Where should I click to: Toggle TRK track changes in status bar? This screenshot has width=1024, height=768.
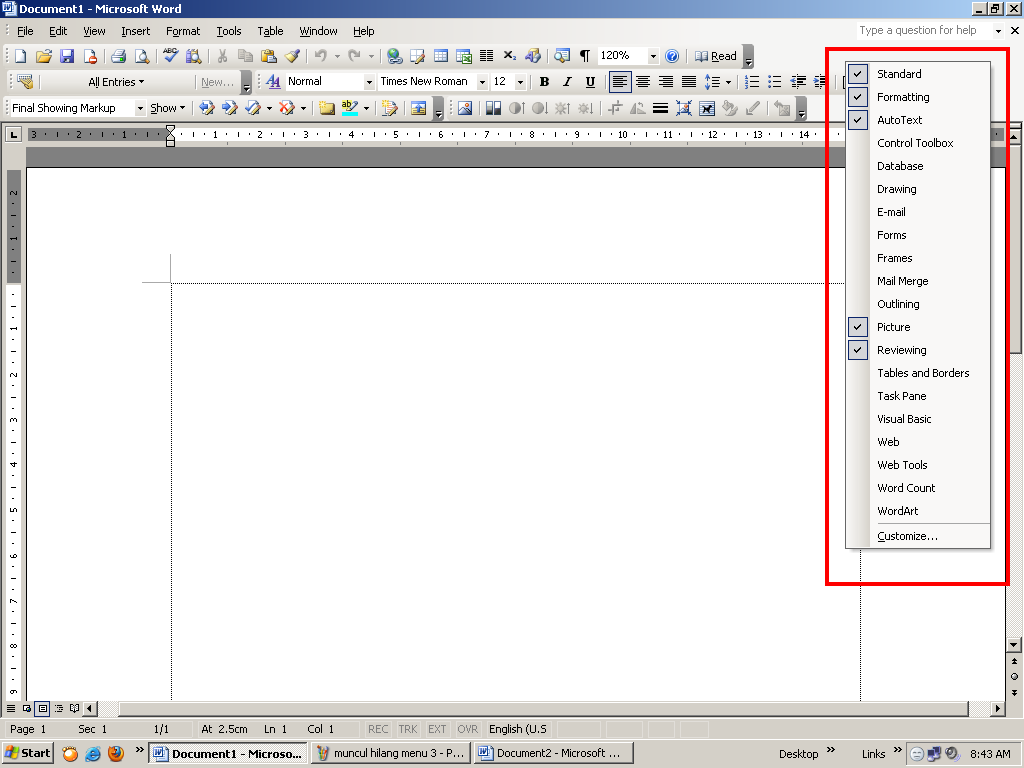[x=408, y=729]
